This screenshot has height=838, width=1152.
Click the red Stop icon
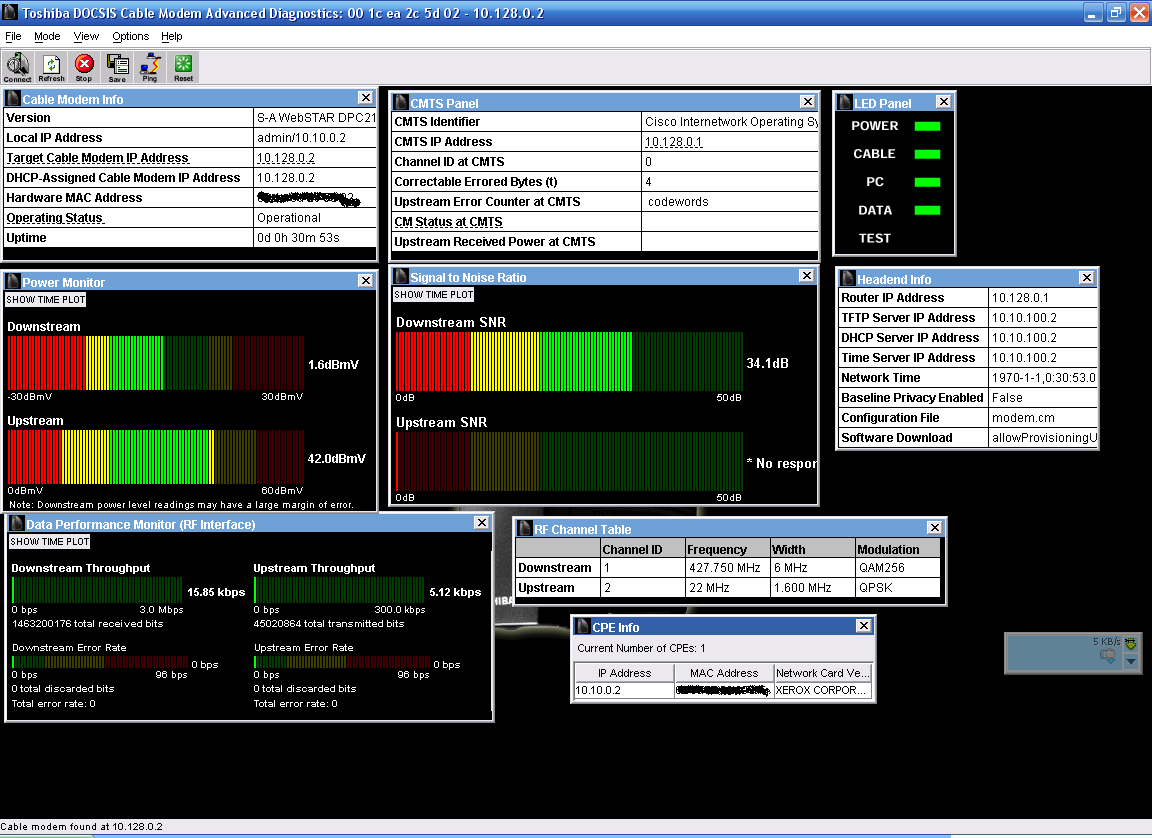pos(84,67)
